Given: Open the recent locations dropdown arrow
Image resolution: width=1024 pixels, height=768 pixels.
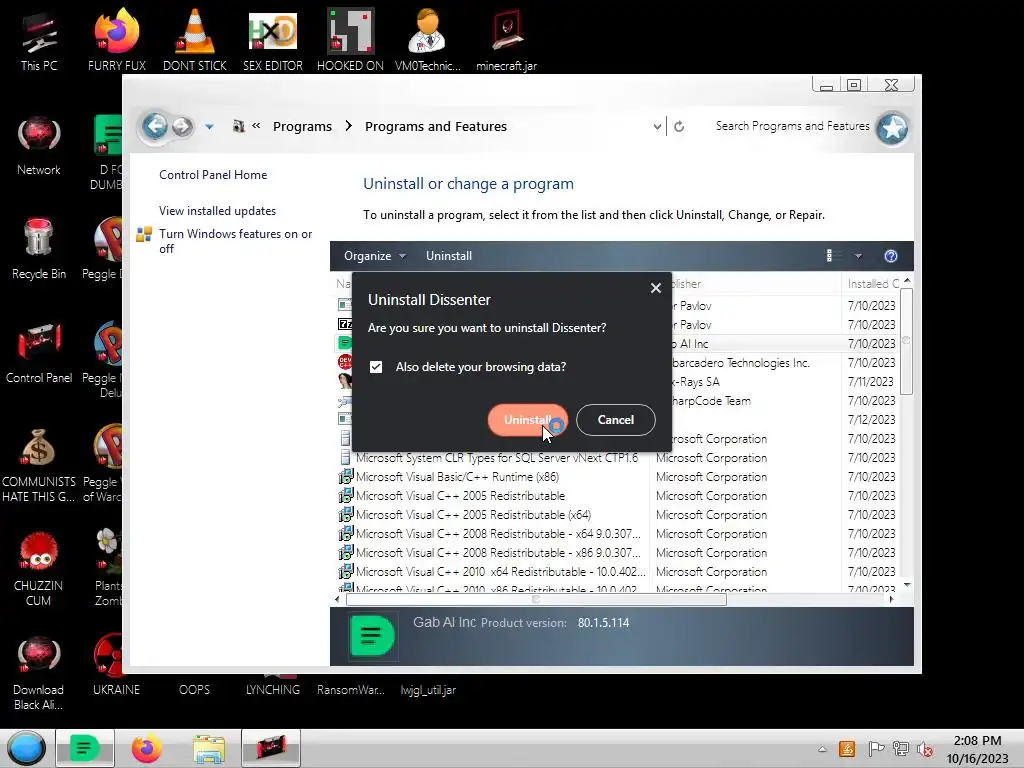Looking at the screenshot, I should click(x=209, y=127).
